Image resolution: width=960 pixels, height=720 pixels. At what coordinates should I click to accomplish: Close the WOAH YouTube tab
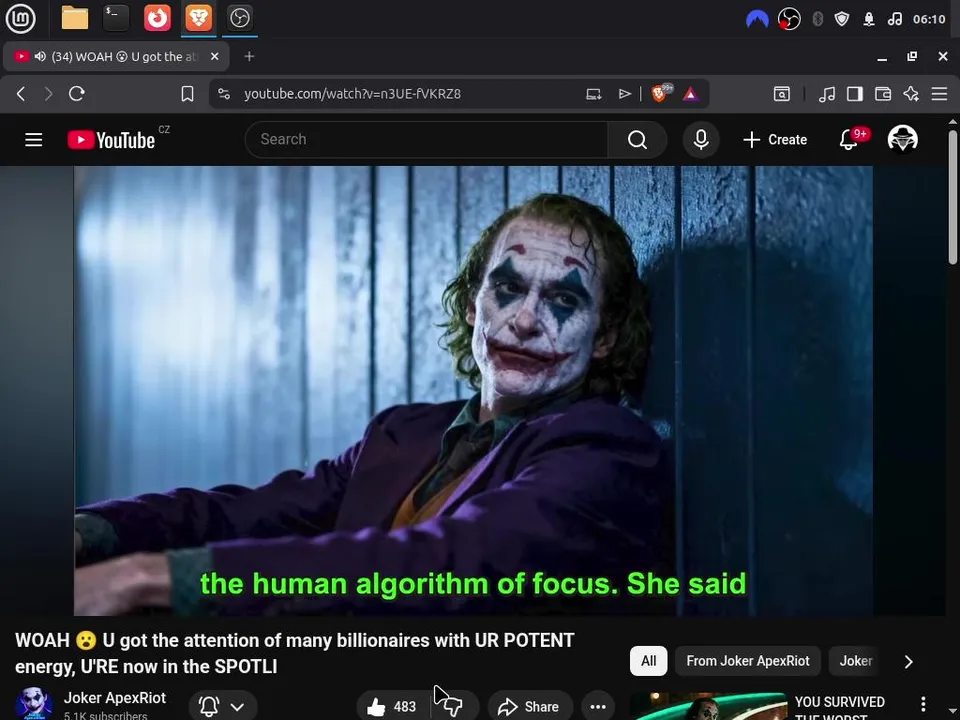[215, 56]
